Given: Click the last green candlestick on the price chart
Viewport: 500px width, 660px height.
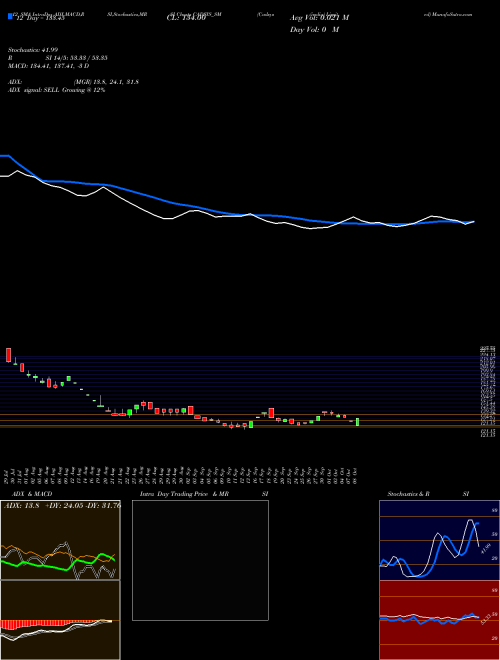Looking at the screenshot, I should click(x=357, y=422).
